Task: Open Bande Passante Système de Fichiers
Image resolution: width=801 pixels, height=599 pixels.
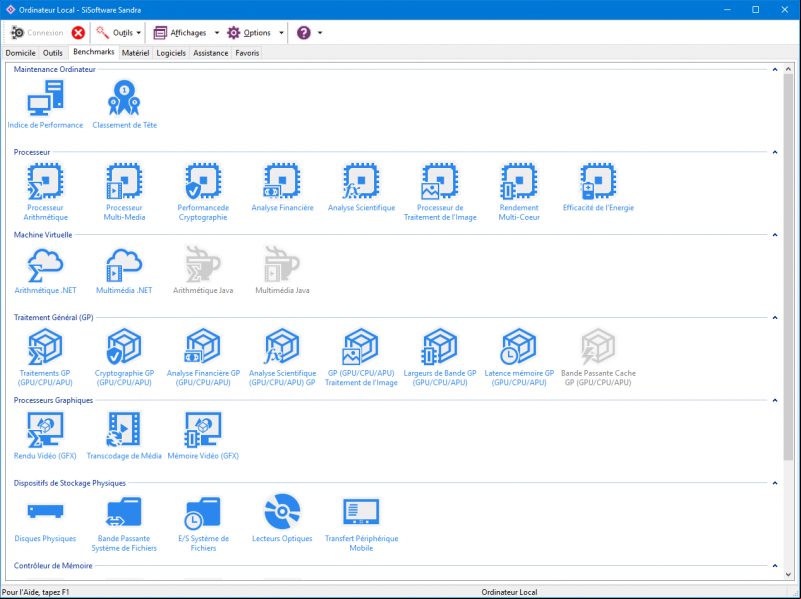Action: coord(124,523)
